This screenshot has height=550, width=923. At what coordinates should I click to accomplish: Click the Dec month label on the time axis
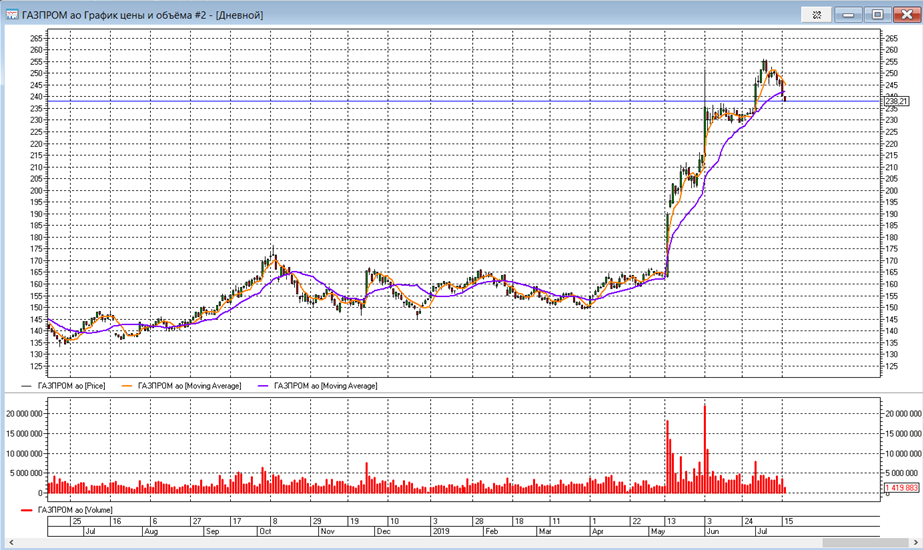pyautogui.click(x=383, y=531)
